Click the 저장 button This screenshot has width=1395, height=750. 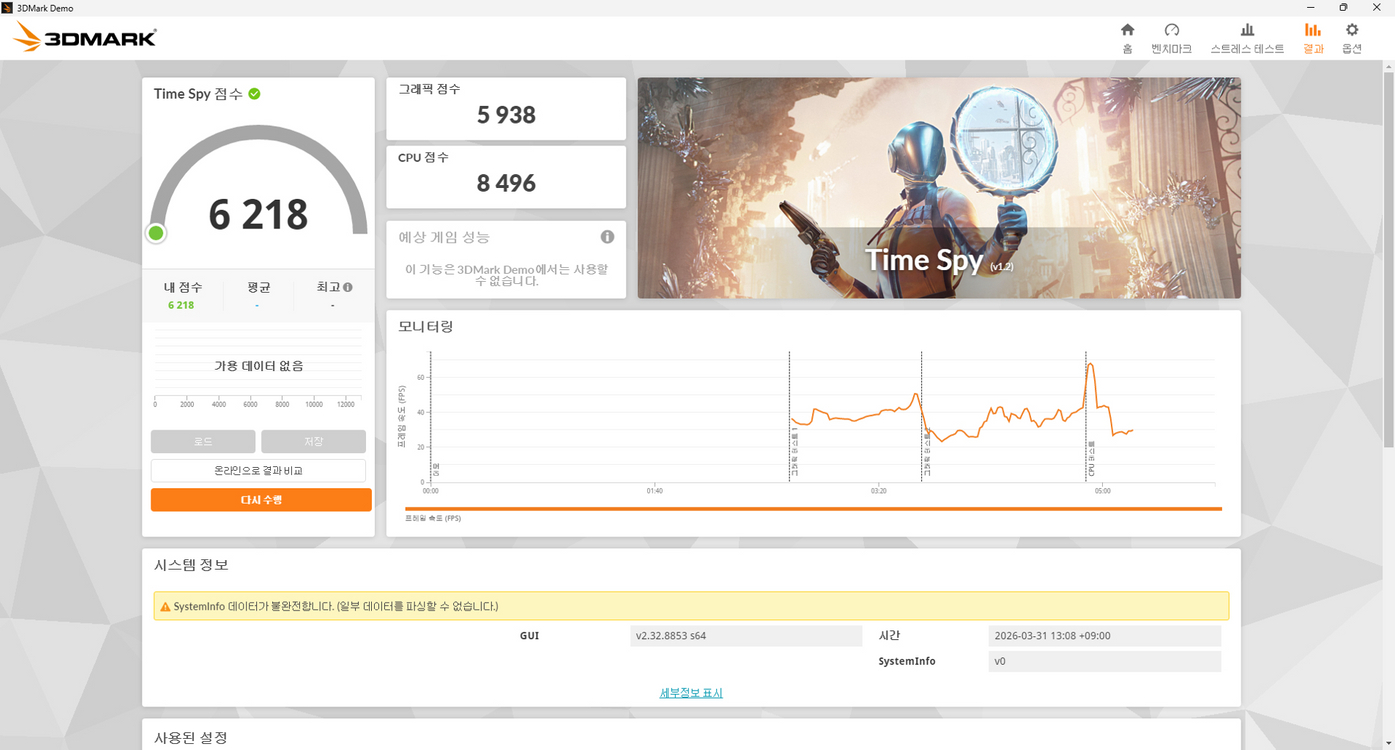click(x=313, y=440)
